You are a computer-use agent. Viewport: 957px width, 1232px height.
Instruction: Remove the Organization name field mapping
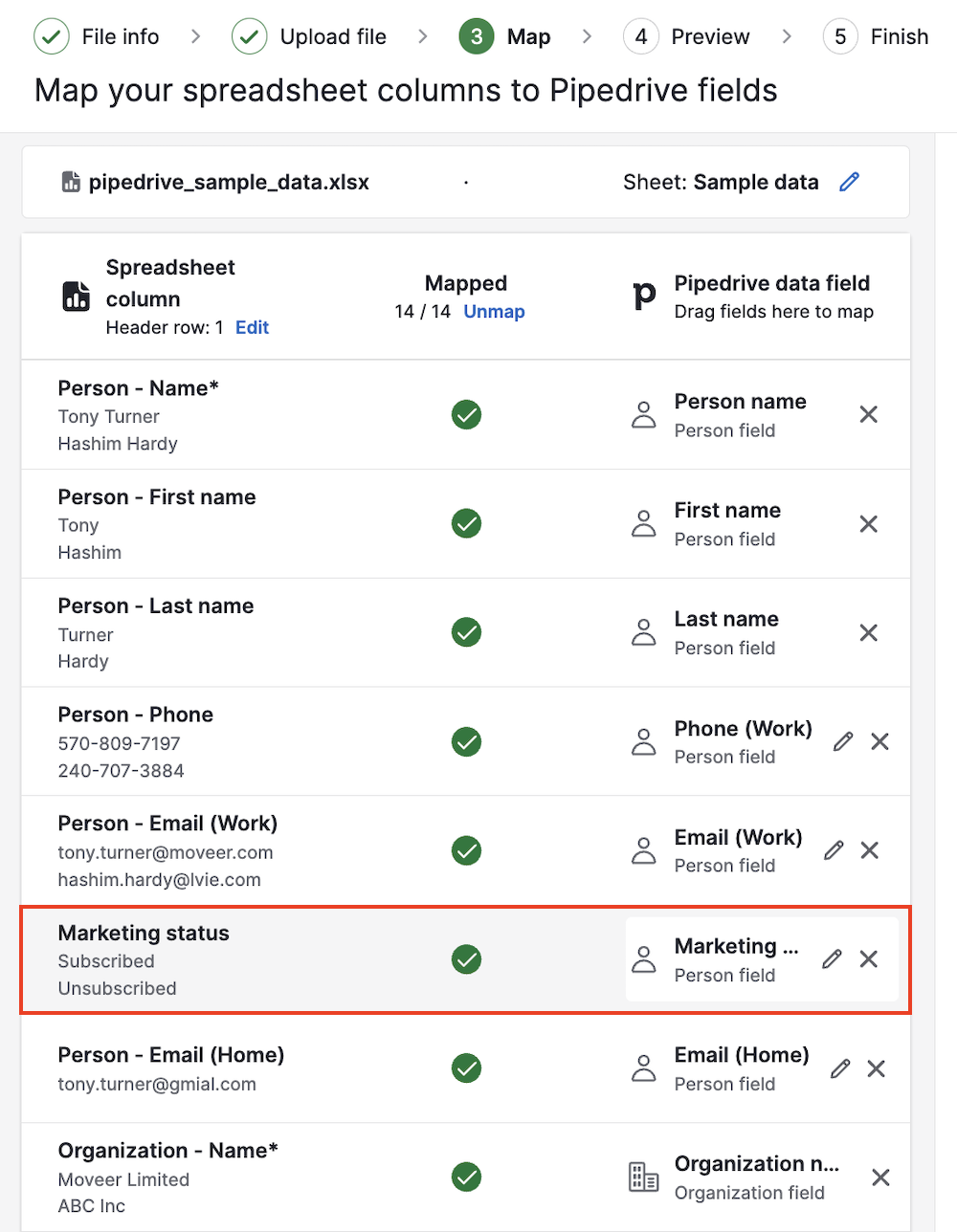(x=880, y=1177)
